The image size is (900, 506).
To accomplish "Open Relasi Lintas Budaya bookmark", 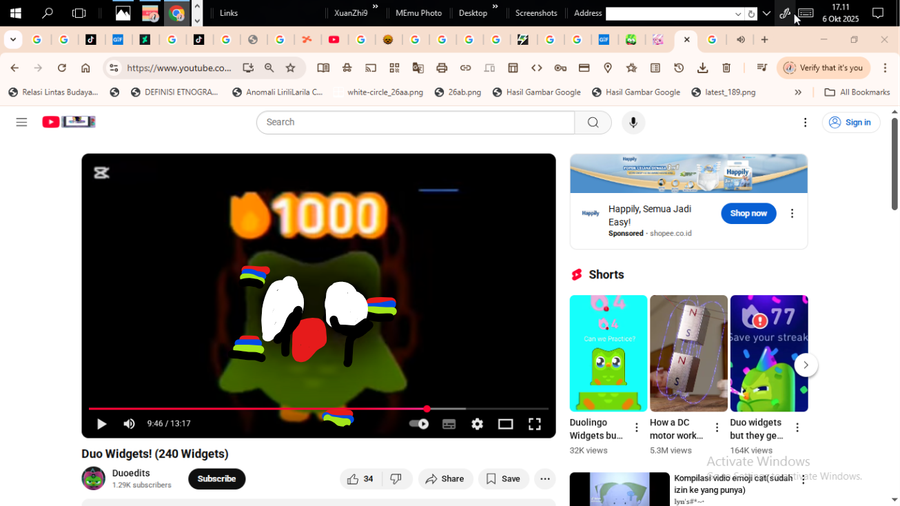I will point(53,92).
